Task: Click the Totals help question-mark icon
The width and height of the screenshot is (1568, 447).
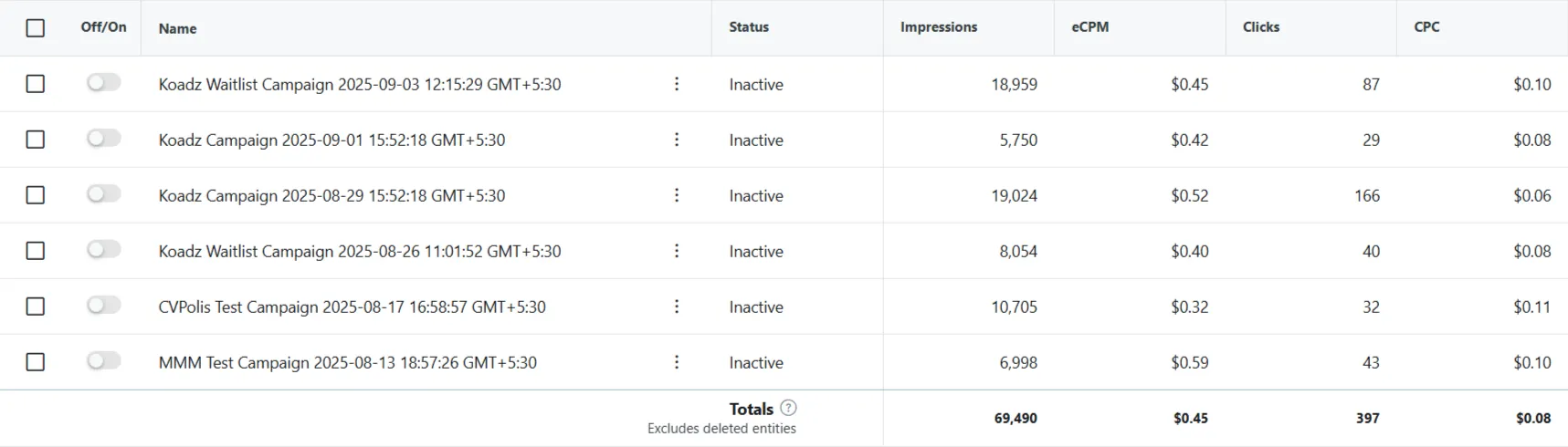Action: coord(789,408)
